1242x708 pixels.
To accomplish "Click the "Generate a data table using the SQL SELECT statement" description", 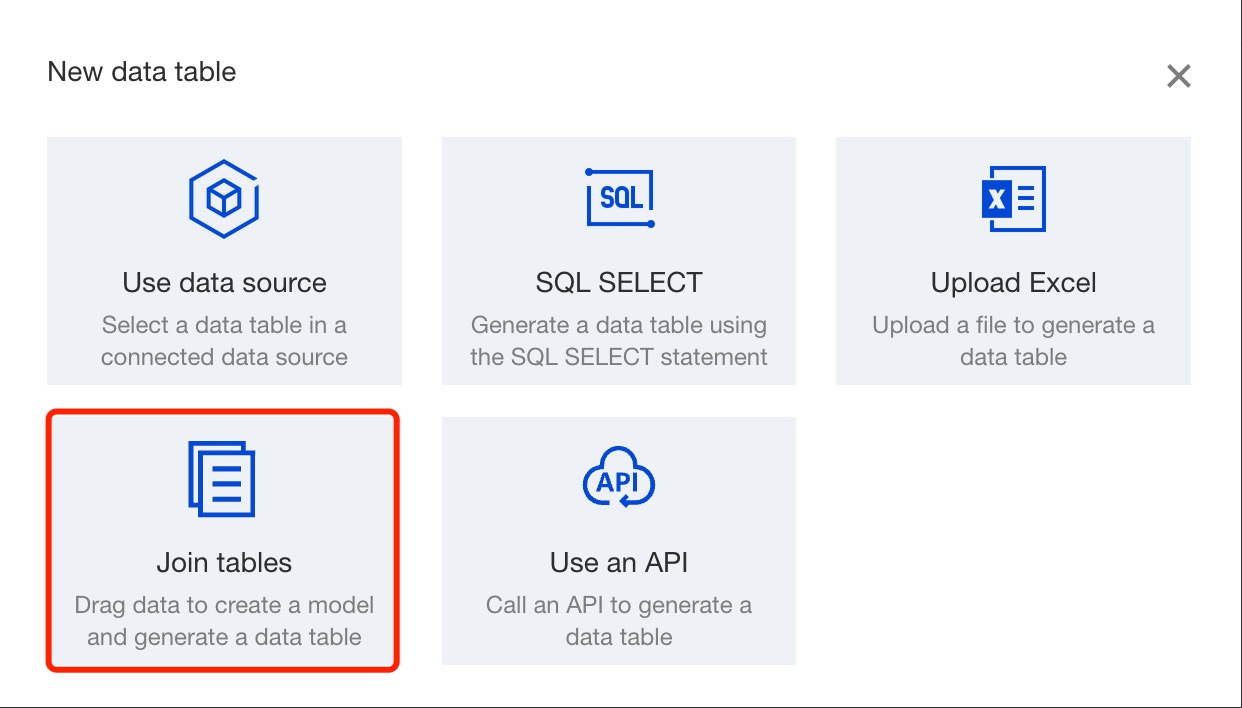I will [619, 341].
